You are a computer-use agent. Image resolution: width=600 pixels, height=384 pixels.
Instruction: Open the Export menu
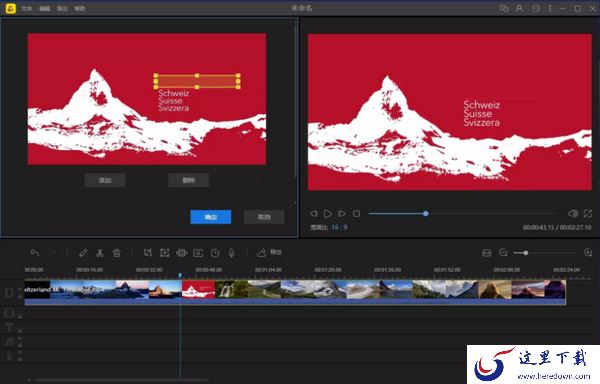pos(62,8)
